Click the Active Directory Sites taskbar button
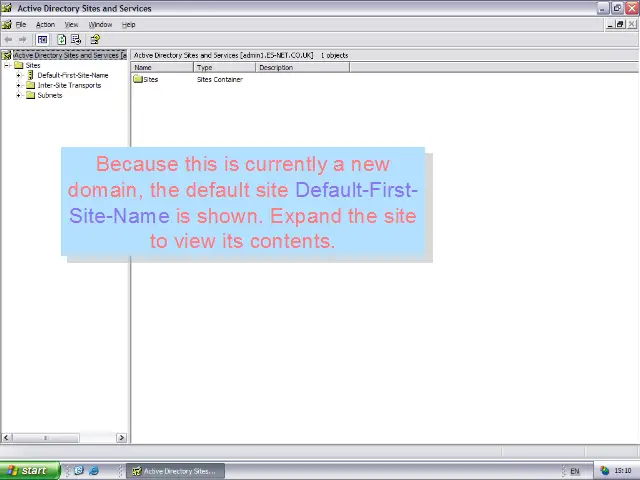The image size is (640, 480). point(176,471)
